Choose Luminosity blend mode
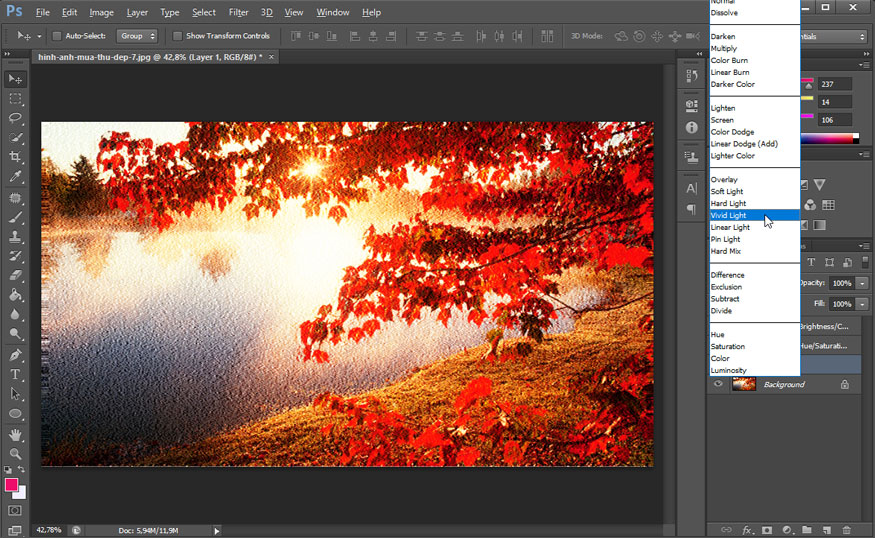875x538 pixels. click(754, 371)
